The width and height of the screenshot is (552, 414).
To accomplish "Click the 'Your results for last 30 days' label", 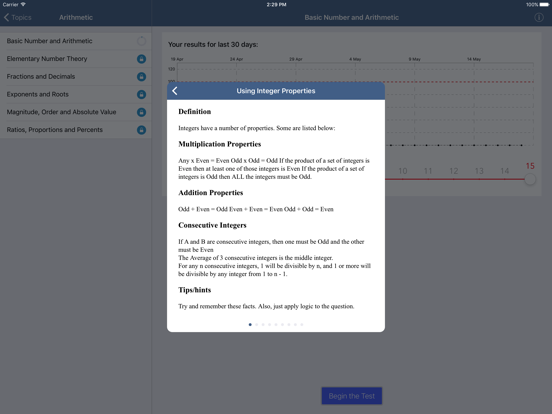I will coord(213,45).
